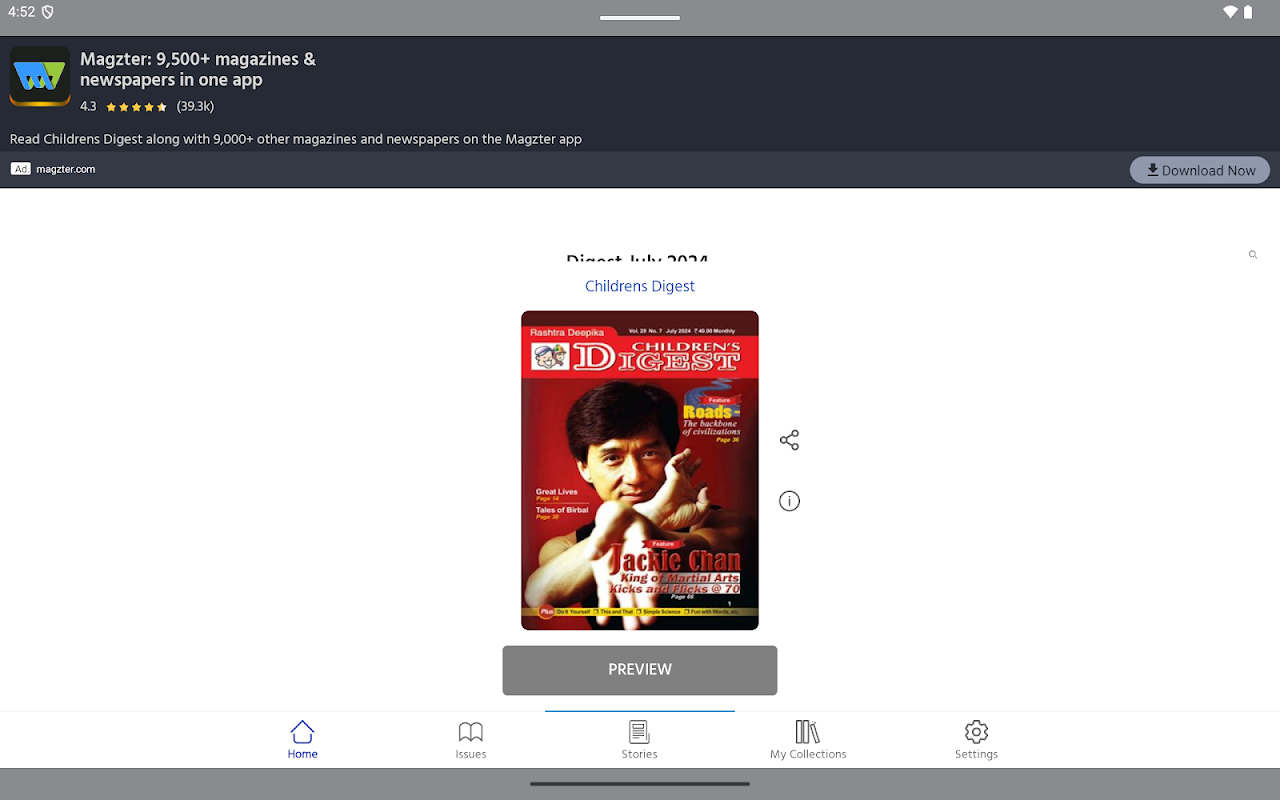The height and width of the screenshot is (800, 1280).
Task: Tap the magzter.com ad domain text
Action: (x=66, y=169)
